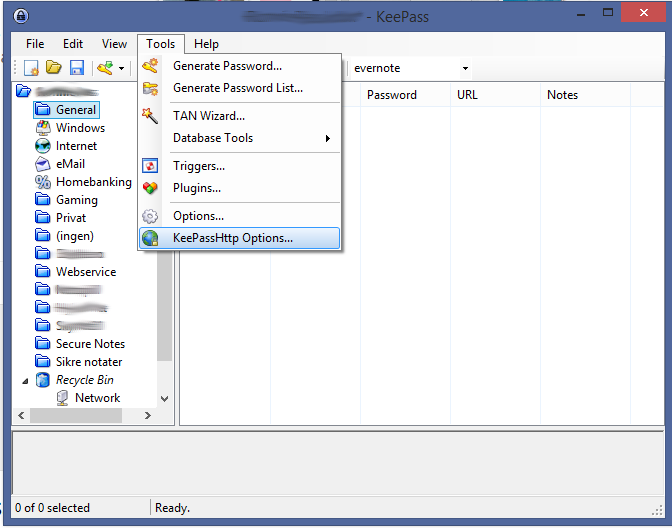Viewport: 672px width, 528px height.
Task: Select the Secure Notes group
Action: (90, 344)
